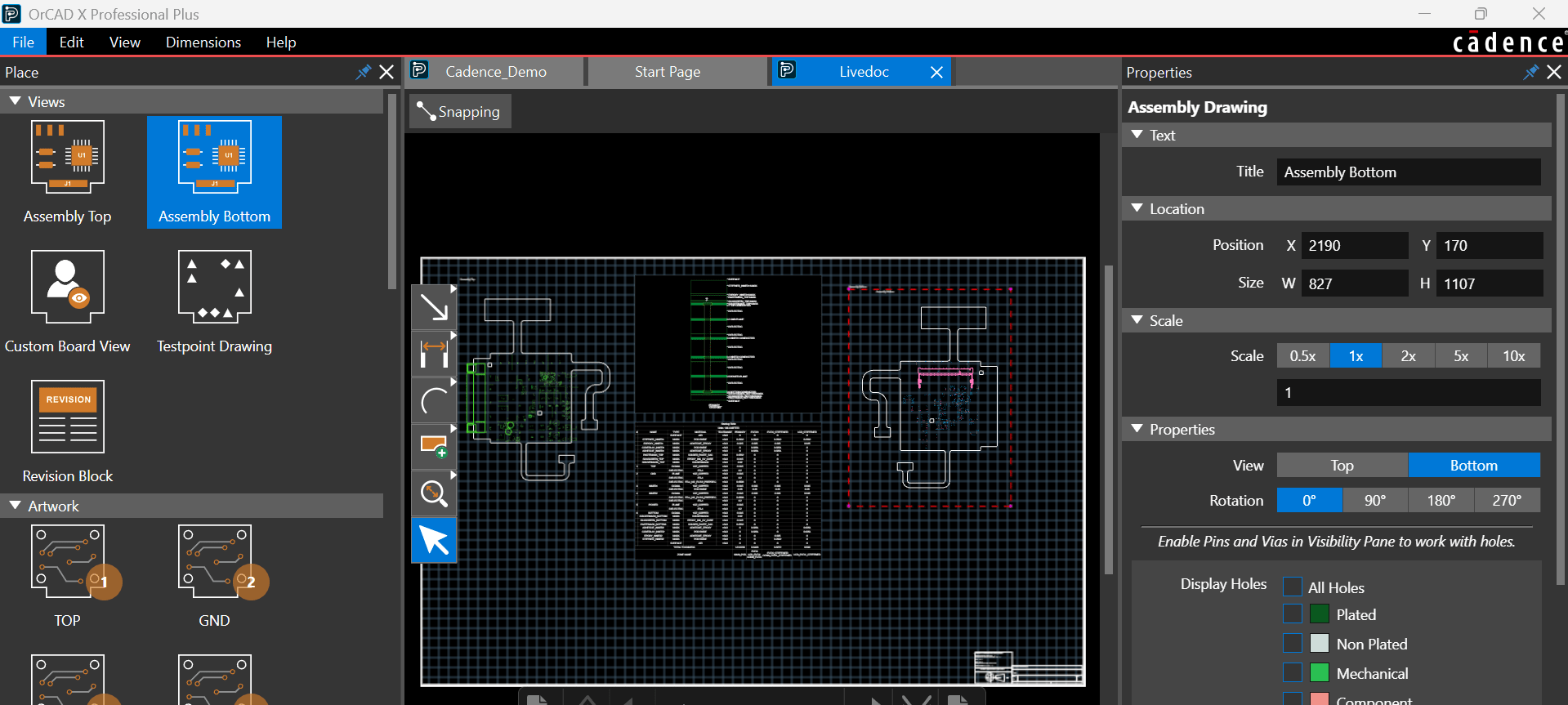Switch to the Cadence_Demo tab
This screenshot has height=705, width=1568.
(495, 72)
